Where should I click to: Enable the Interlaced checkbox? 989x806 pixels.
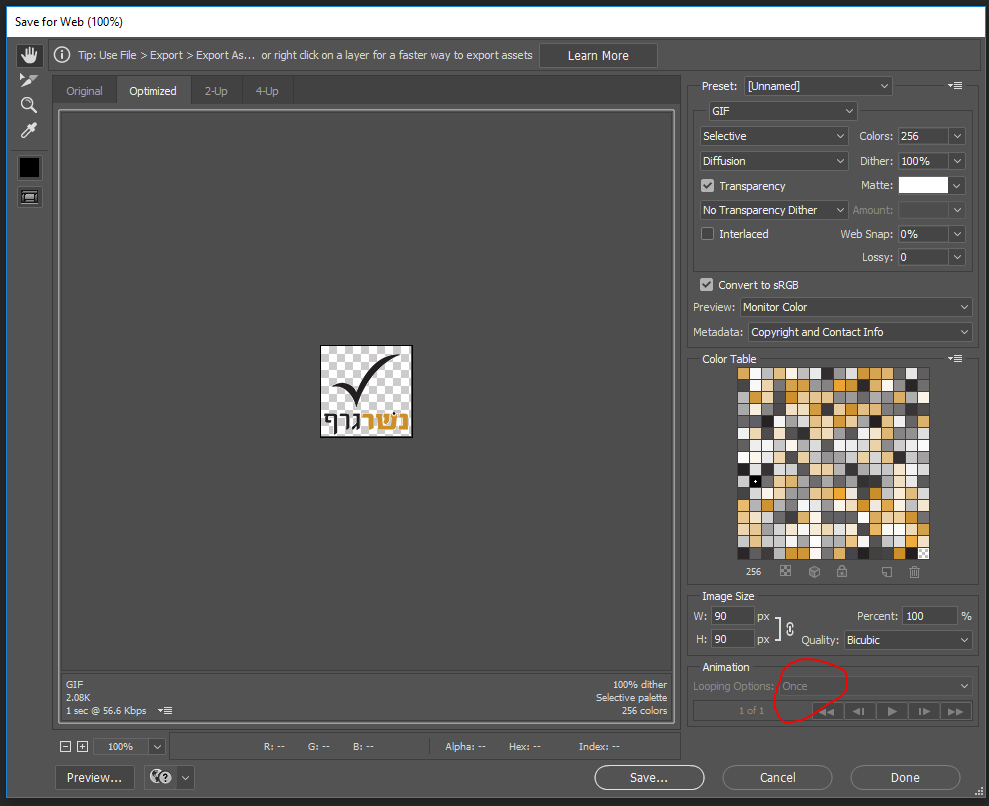coord(707,233)
